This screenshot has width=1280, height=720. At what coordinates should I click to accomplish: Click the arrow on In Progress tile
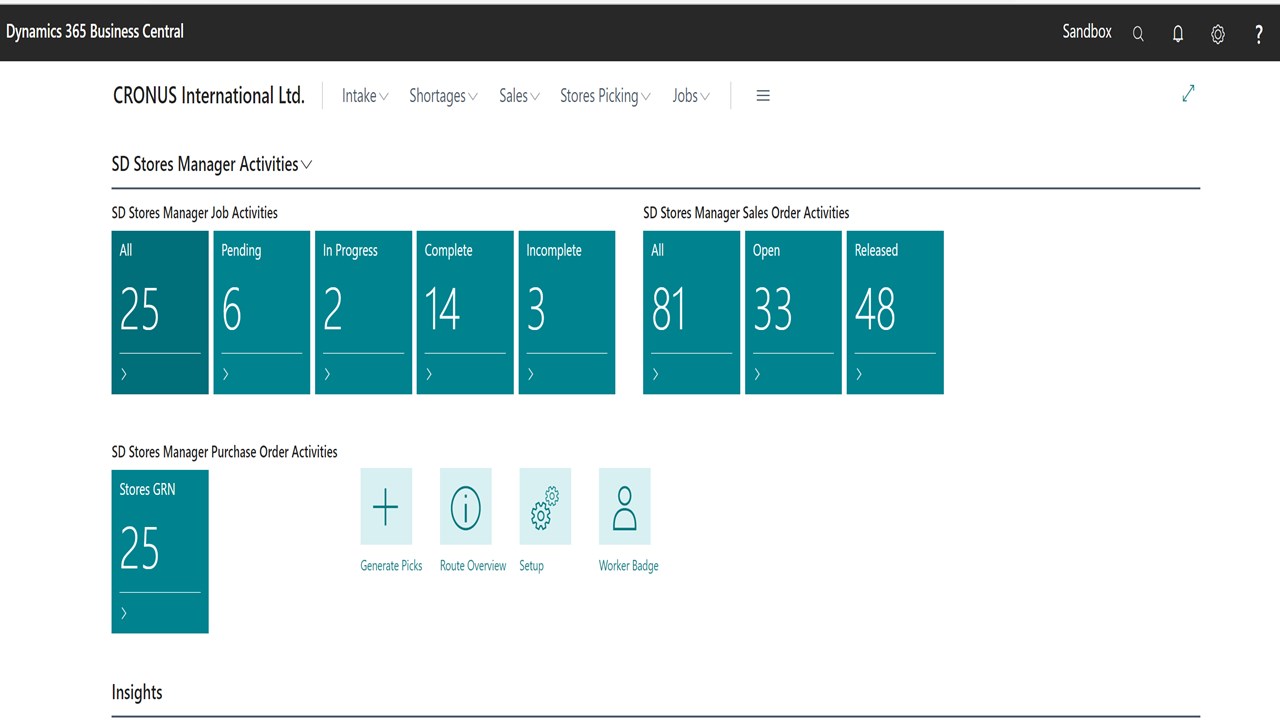tap(328, 374)
